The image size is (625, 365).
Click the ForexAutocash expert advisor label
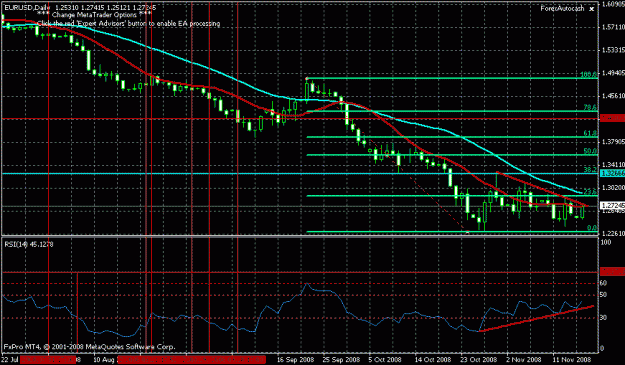[x=562, y=8]
